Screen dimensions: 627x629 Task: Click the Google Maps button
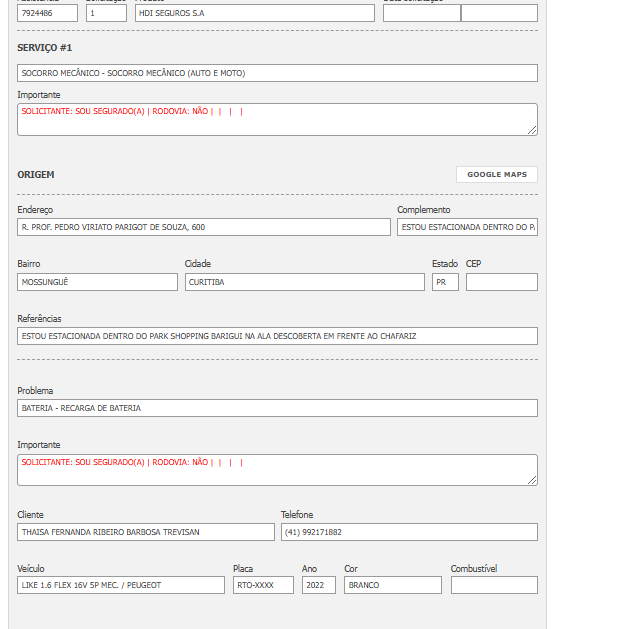[x=496, y=174]
